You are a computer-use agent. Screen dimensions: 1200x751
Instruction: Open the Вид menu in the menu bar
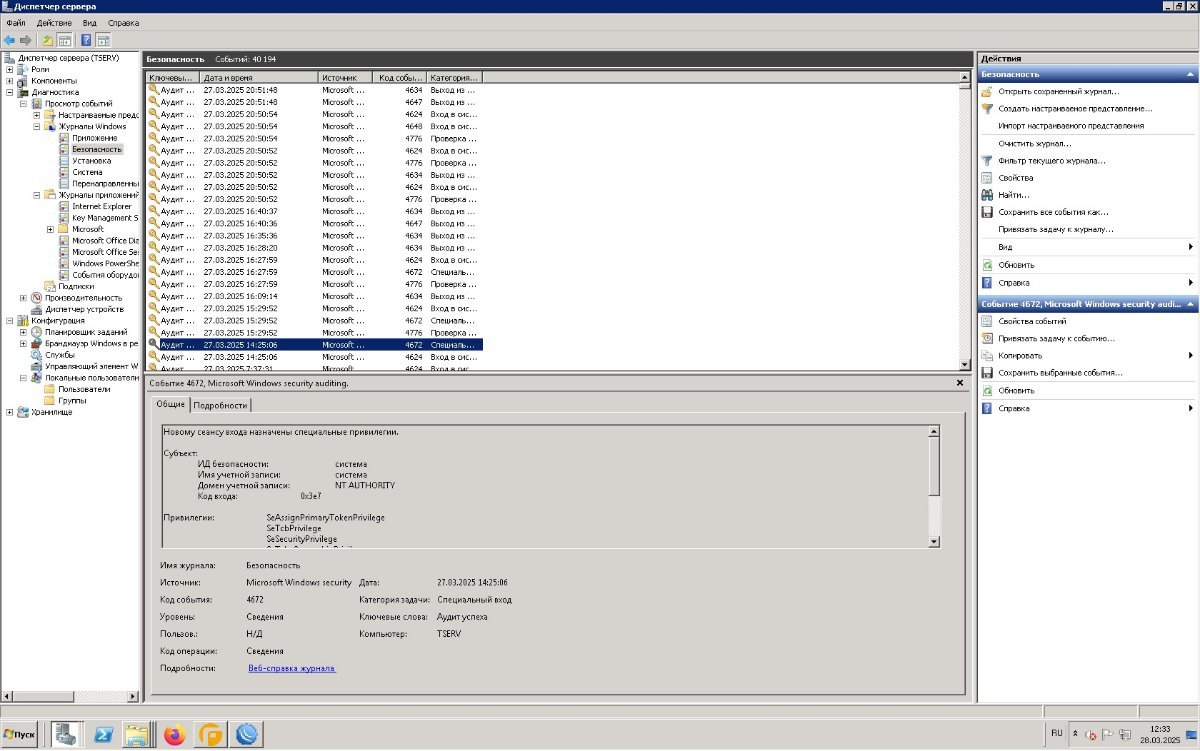point(90,22)
